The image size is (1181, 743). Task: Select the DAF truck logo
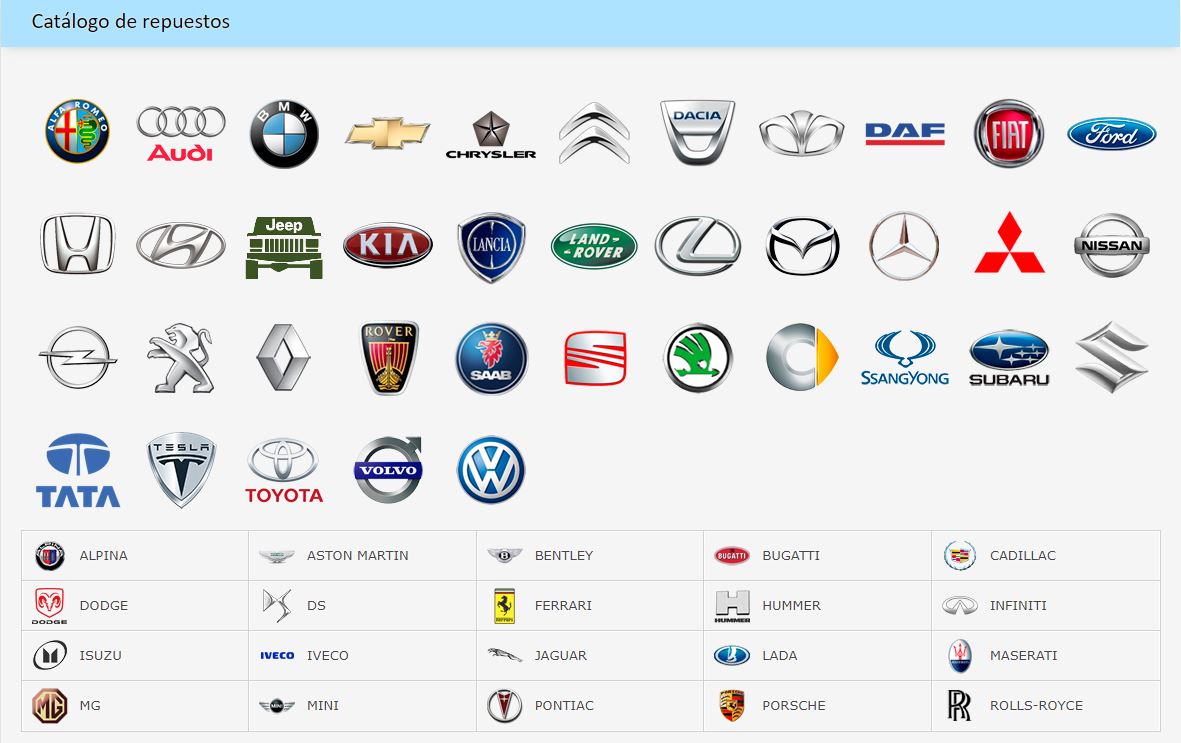coord(905,134)
